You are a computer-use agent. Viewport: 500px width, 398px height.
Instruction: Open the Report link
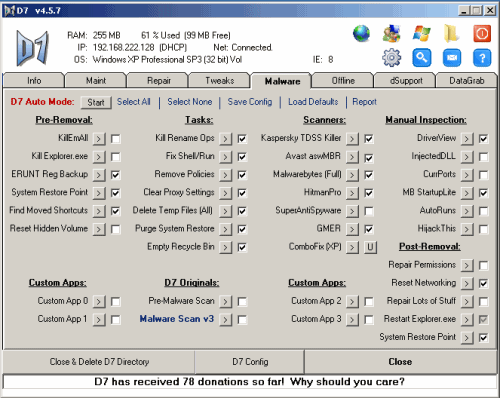tap(365, 102)
